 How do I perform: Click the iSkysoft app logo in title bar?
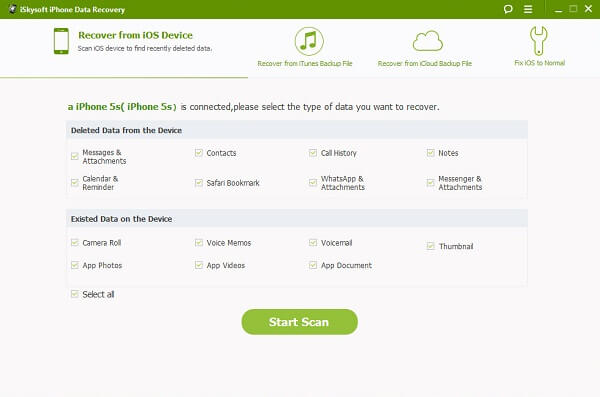[x=12, y=9]
